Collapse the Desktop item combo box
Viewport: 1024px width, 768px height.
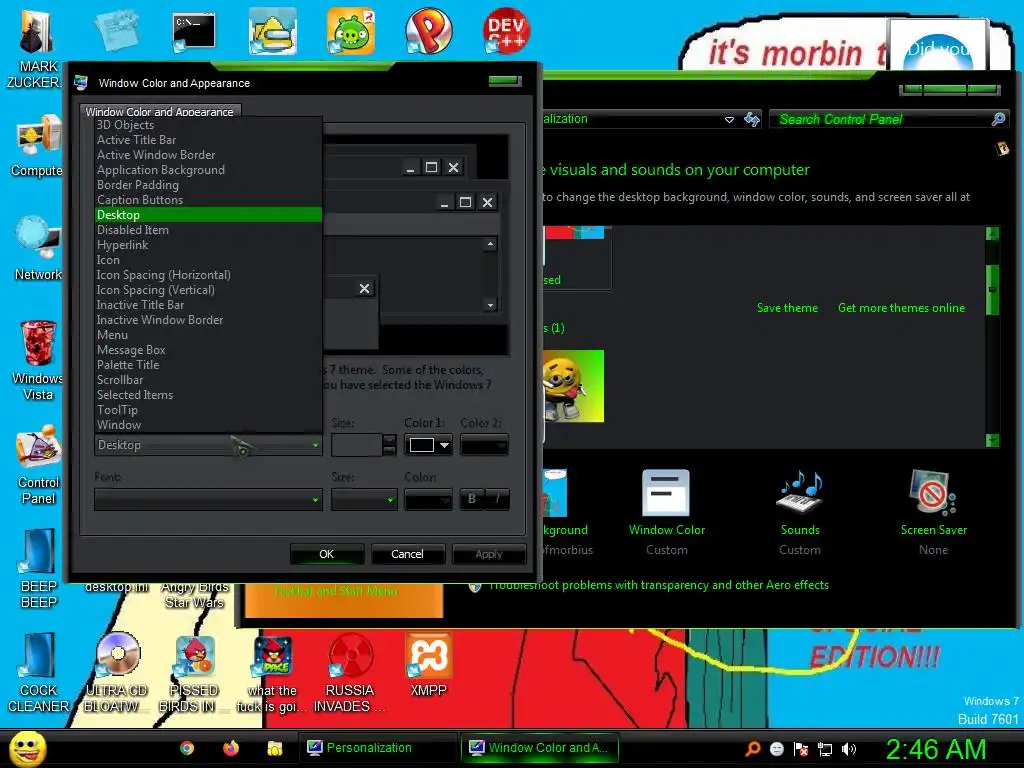click(208, 445)
